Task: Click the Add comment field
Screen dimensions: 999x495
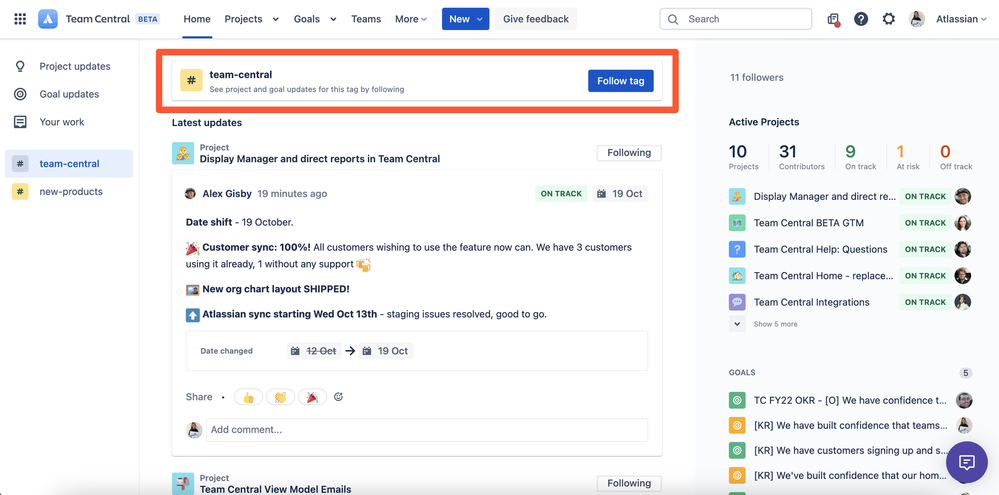Action: pos(427,430)
